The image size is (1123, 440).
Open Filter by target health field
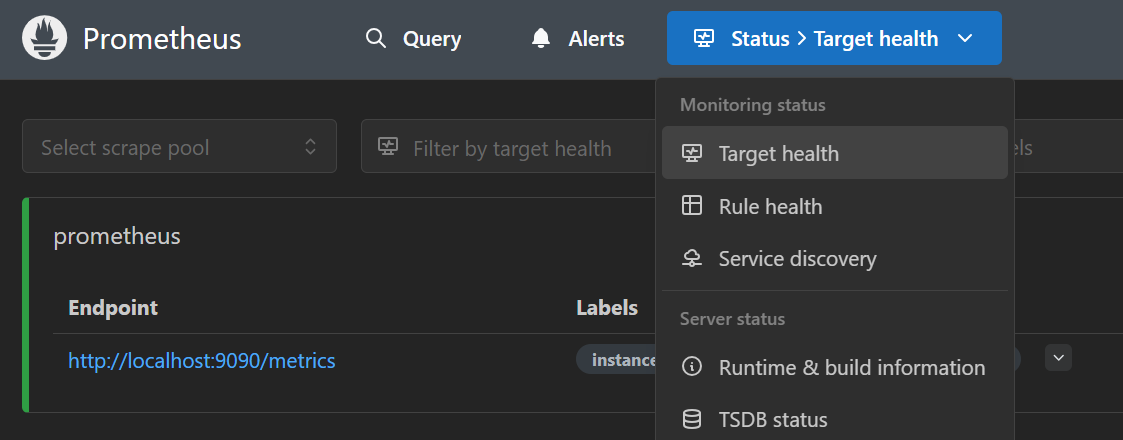click(509, 147)
